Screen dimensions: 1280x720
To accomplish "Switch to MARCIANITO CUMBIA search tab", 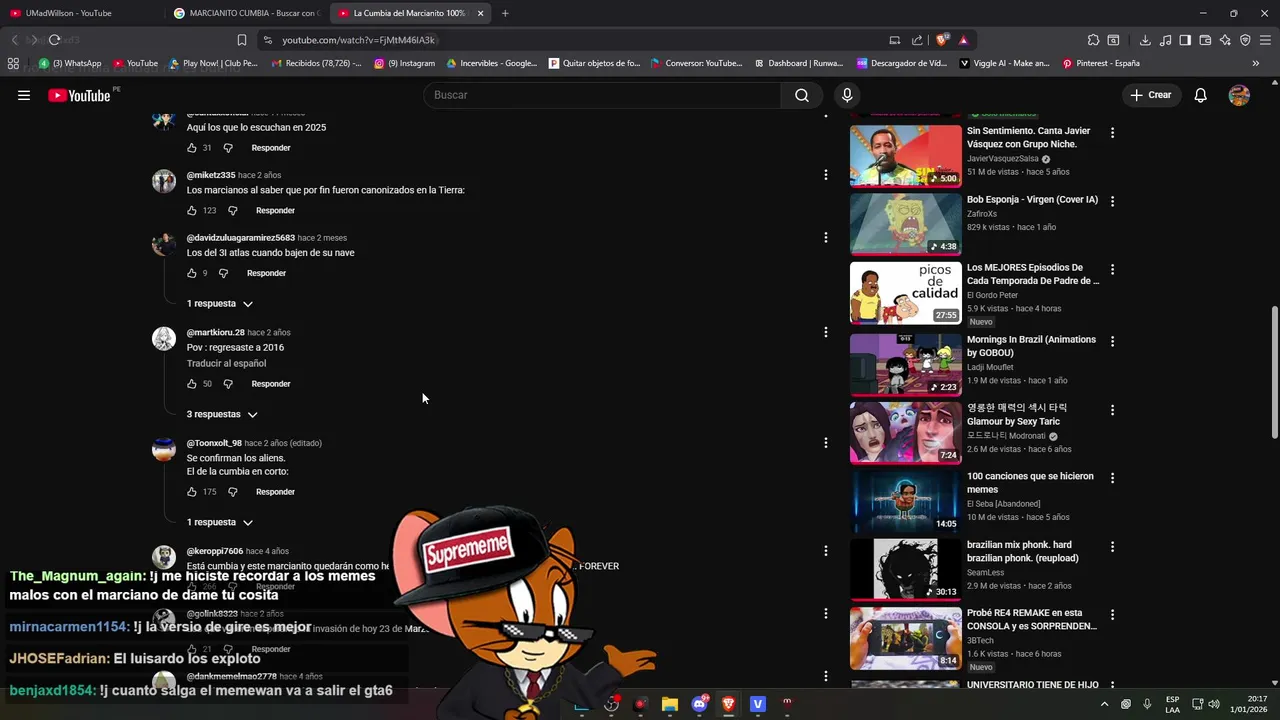I will point(245,13).
